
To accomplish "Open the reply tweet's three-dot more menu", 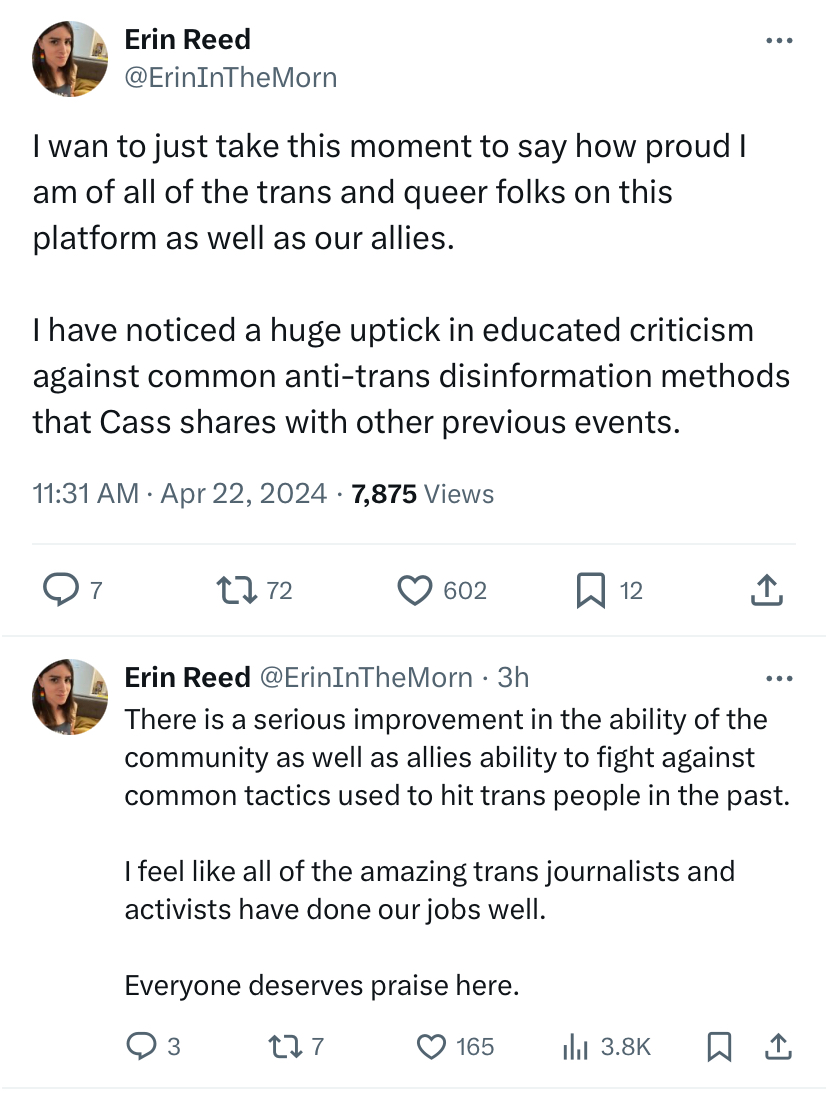I will (778, 679).
